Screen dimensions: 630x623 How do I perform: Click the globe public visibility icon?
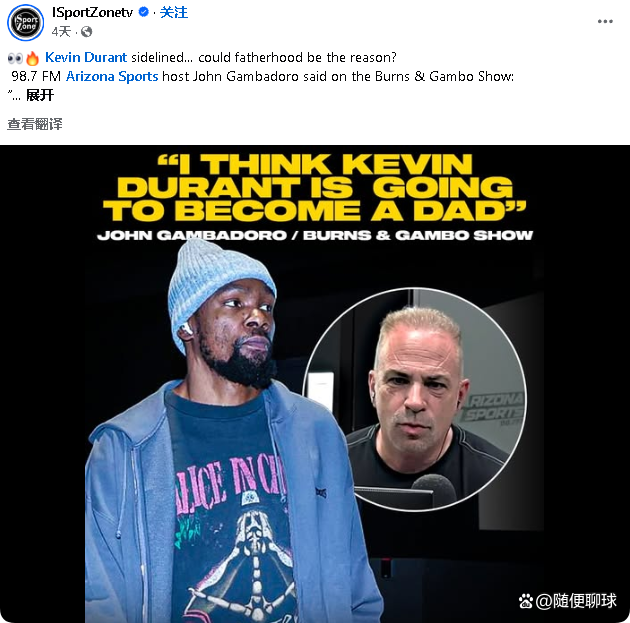click(x=86, y=31)
